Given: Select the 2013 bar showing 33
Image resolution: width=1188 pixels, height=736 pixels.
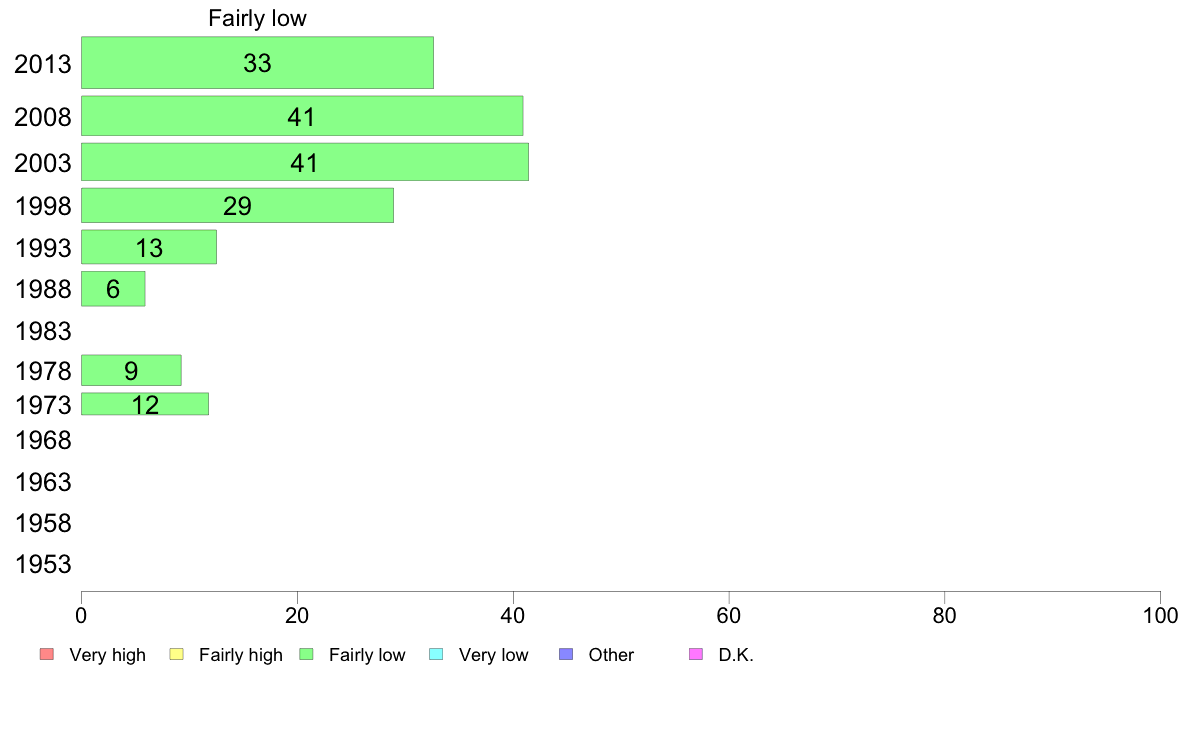Looking at the screenshot, I should pos(258,63).
